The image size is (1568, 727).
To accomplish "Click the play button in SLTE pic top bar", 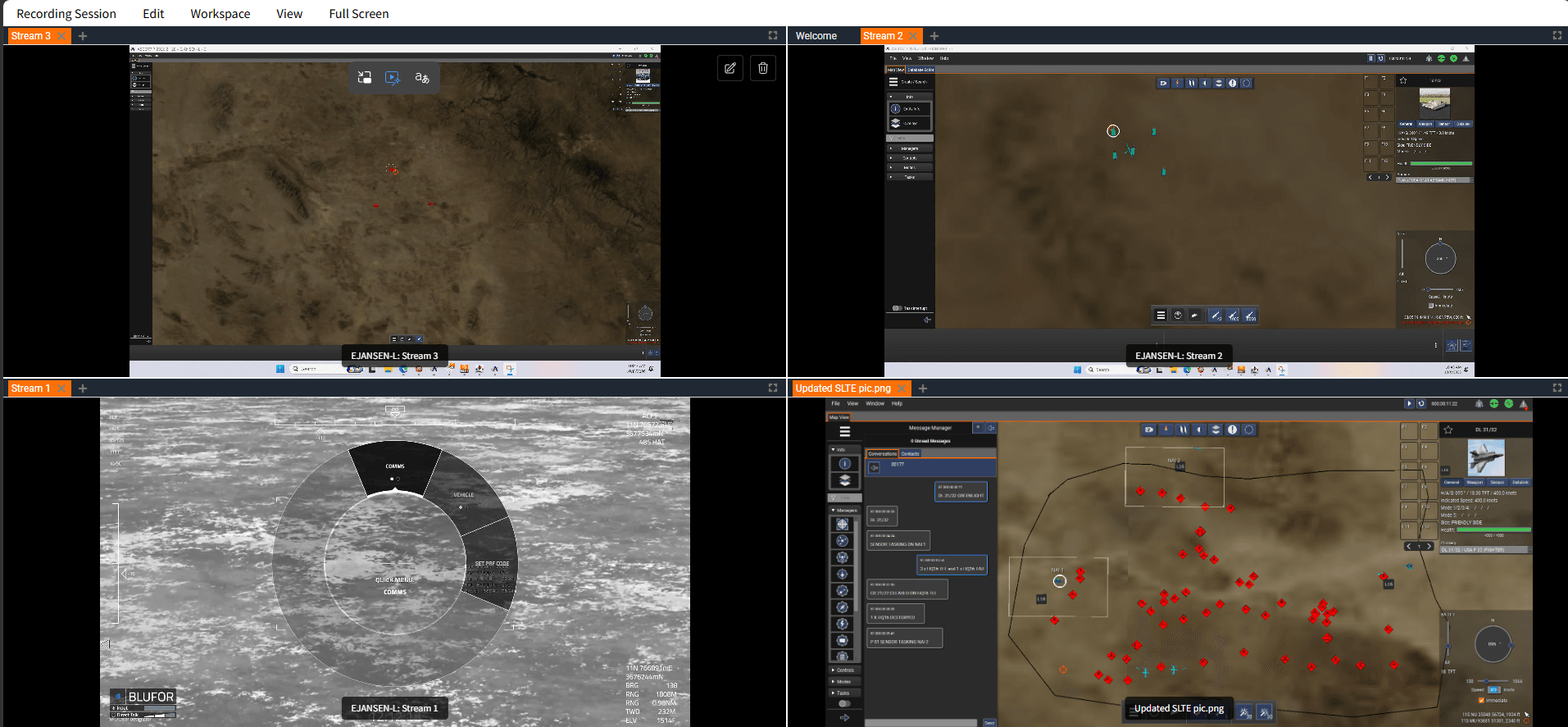I will pyautogui.click(x=1409, y=403).
